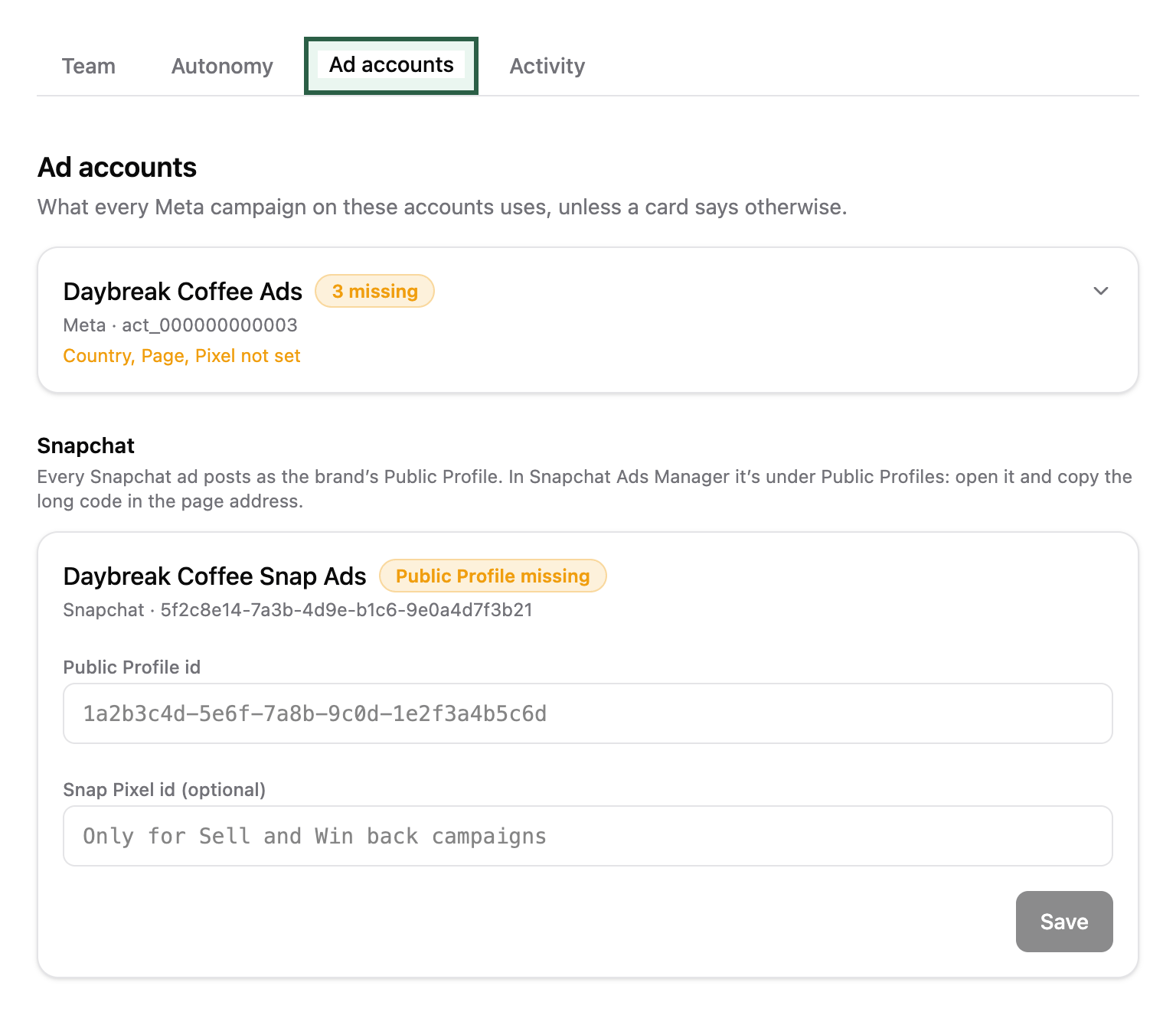This screenshot has width=1176, height=1015.
Task: Click the Snapchat section heading
Action: point(86,445)
